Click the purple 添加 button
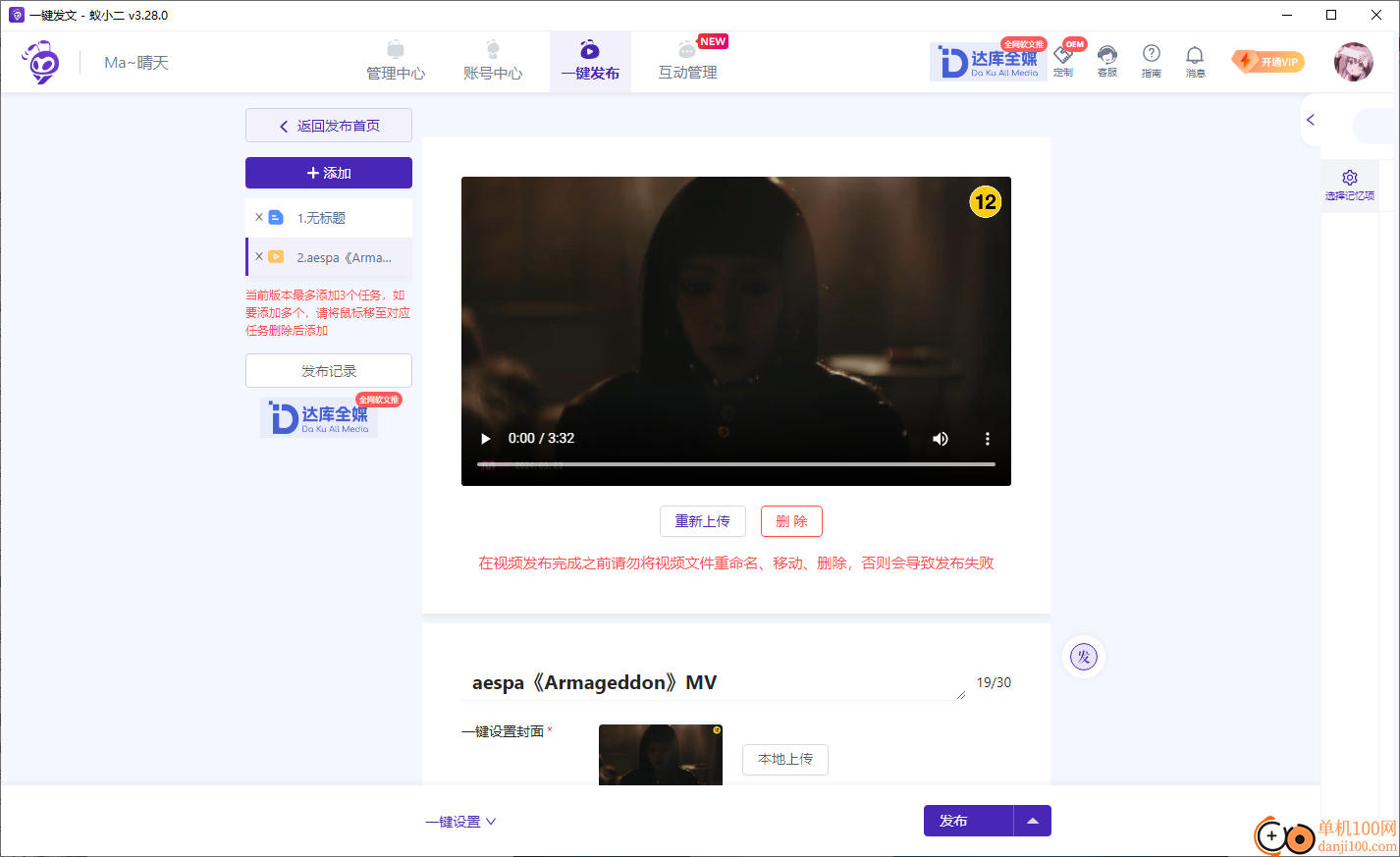This screenshot has height=857, width=1400. pos(329,173)
